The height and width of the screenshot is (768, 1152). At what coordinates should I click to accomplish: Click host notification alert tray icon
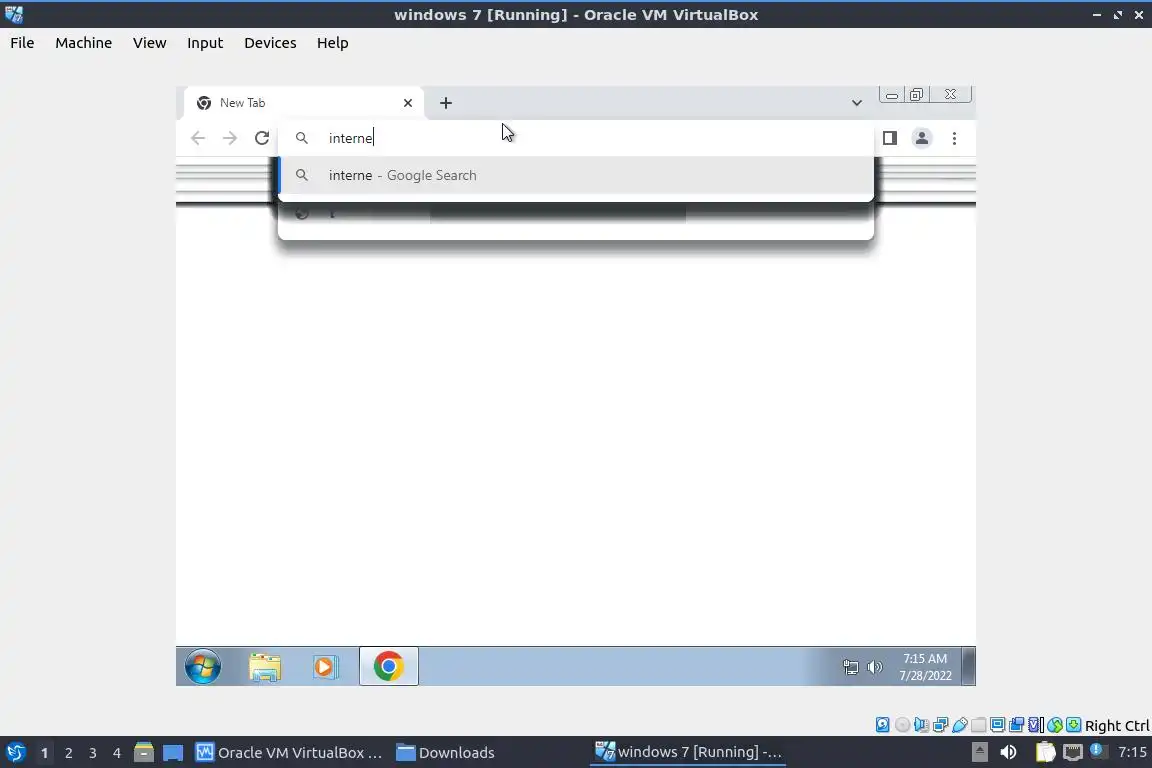coord(1097,750)
